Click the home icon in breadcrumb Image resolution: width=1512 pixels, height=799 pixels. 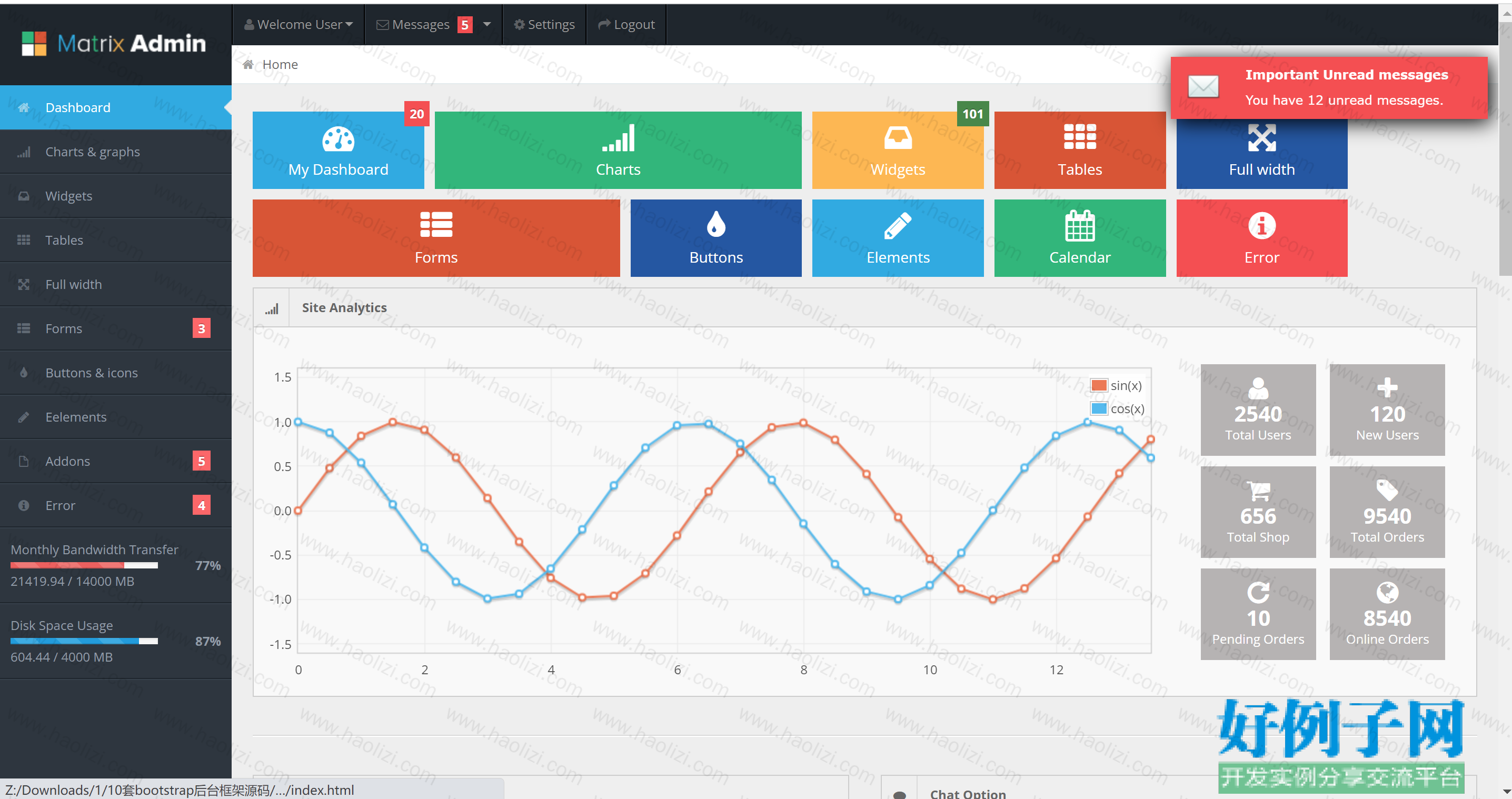(248, 65)
